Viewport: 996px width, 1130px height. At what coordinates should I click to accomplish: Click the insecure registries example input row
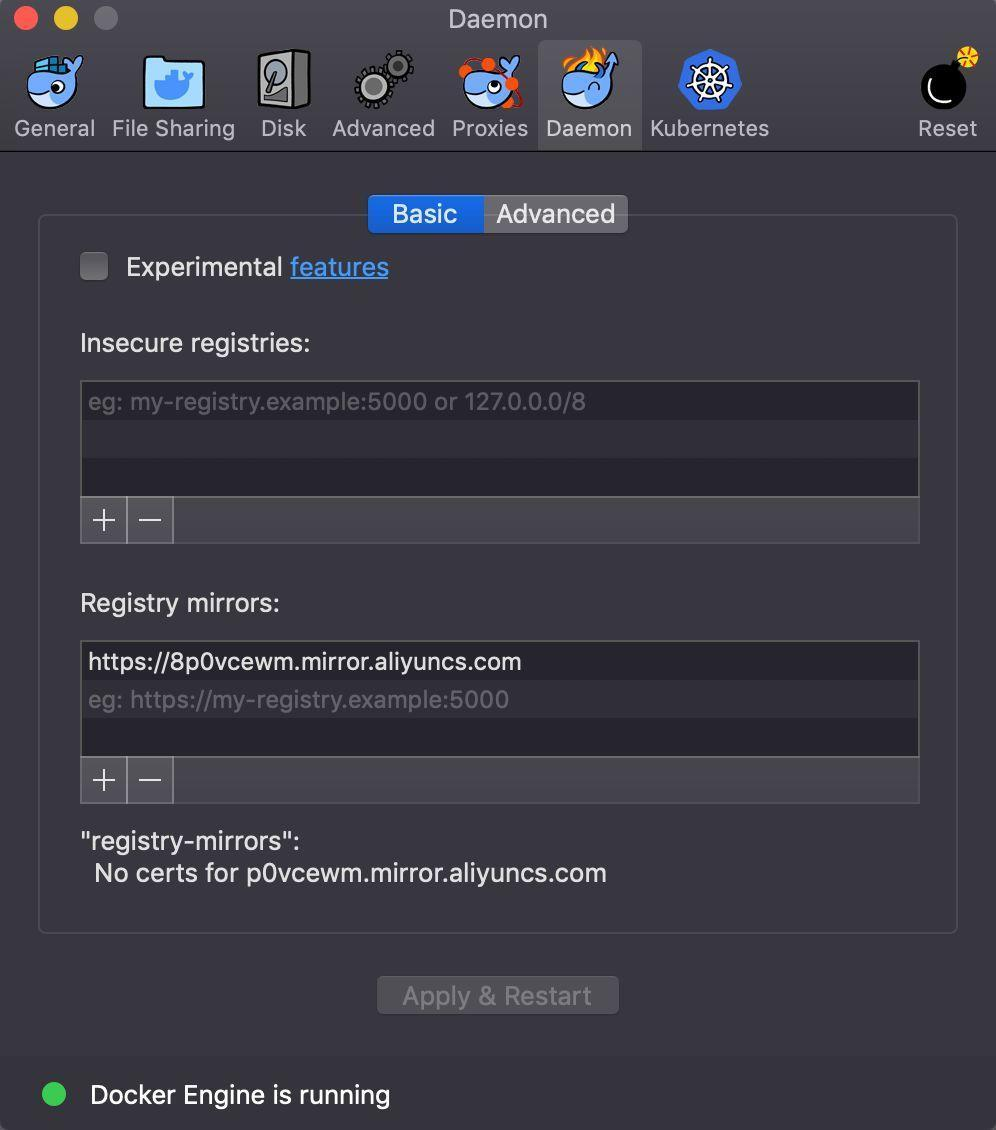[499, 401]
